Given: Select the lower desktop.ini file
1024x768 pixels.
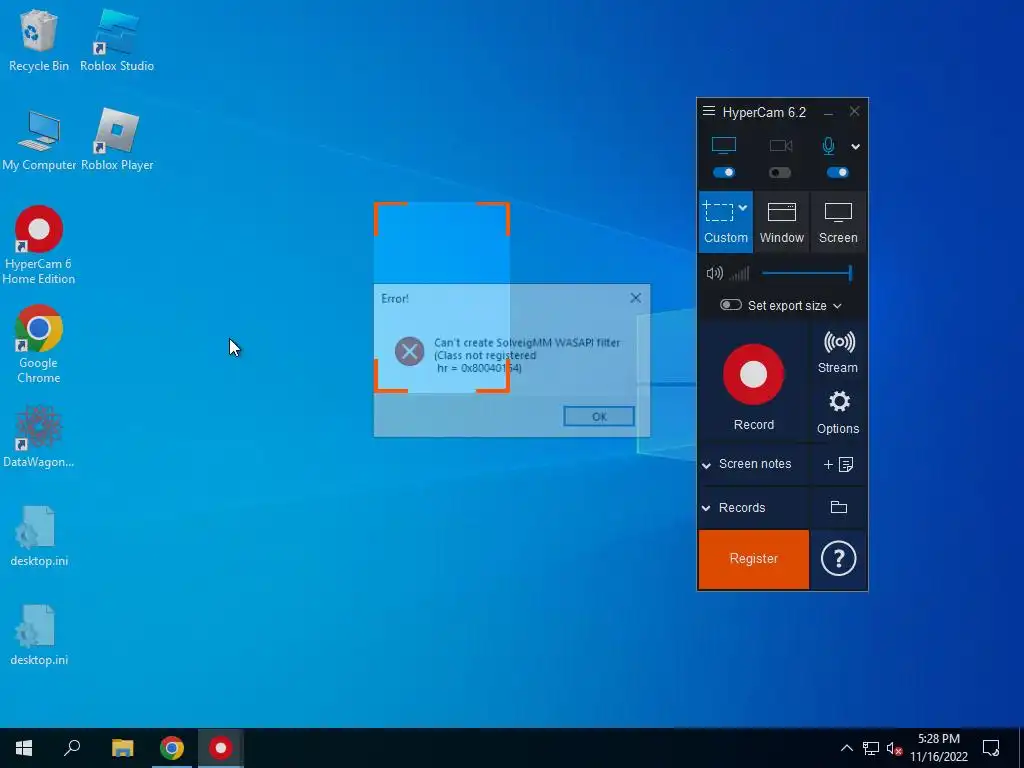Looking at the screenshot, I should coord(39,635).
